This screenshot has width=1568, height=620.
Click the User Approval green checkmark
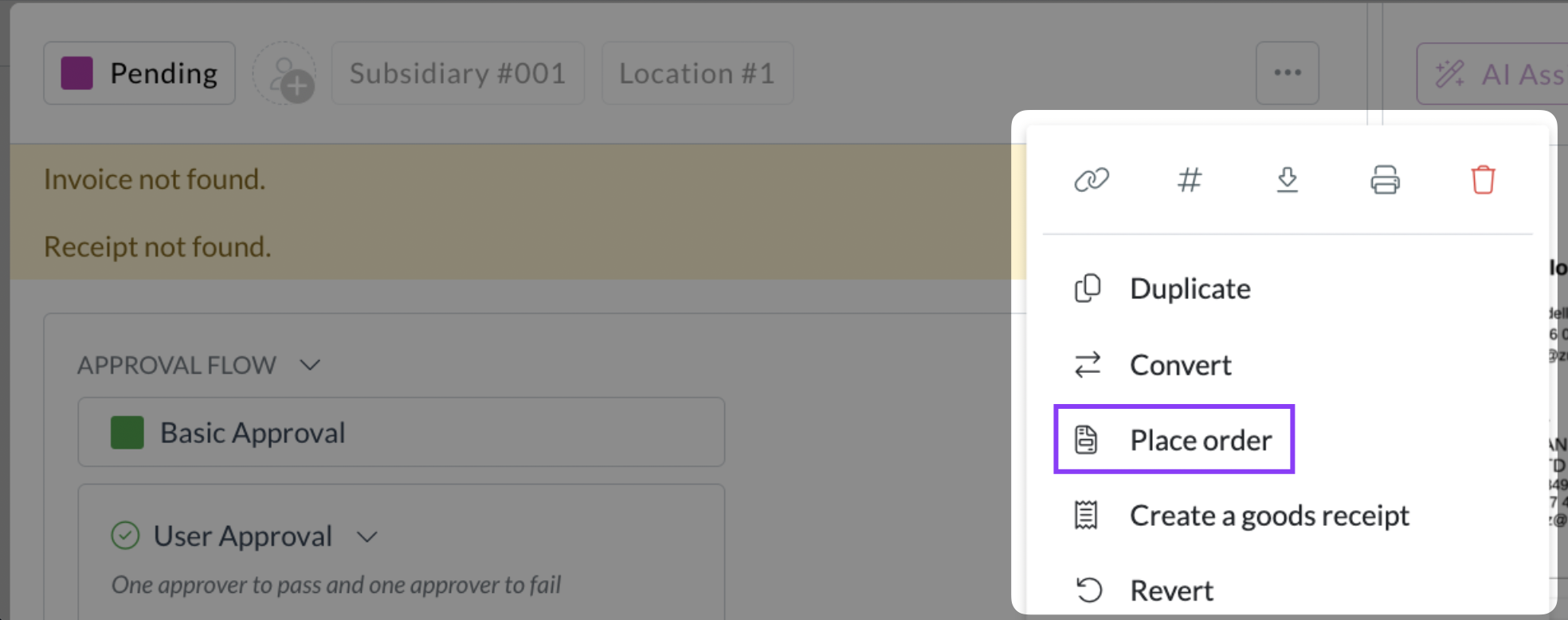(x=125, y=536)
